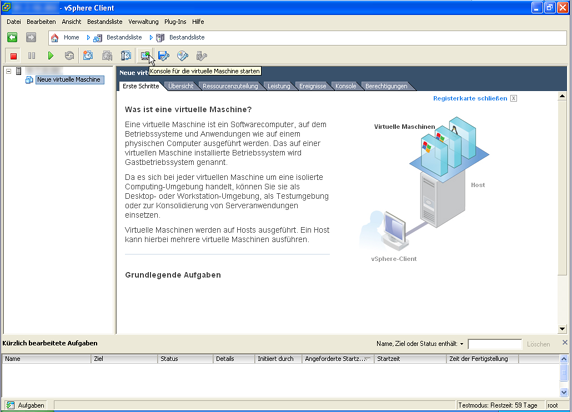This screenshot has height=412, width=572.
Task: Click the host server icon in tree
Action: point(19,71)
